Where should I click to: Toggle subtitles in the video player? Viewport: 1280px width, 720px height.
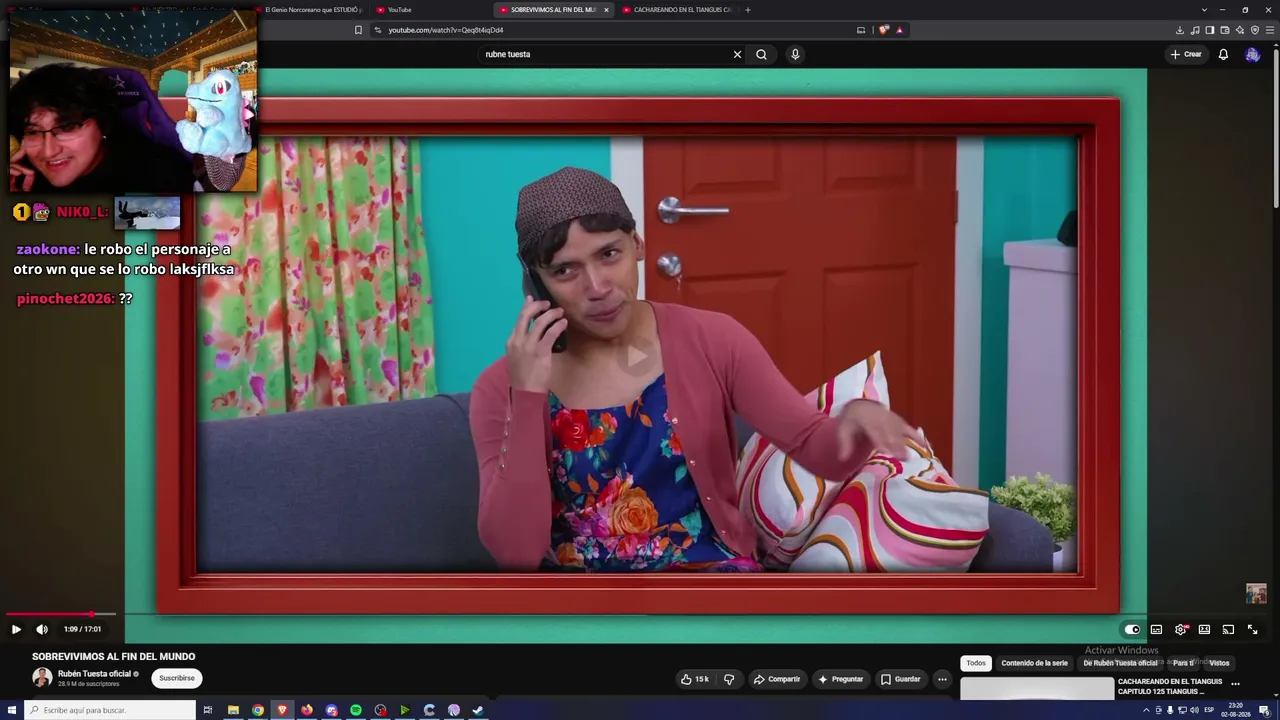tap(1156, 629)
